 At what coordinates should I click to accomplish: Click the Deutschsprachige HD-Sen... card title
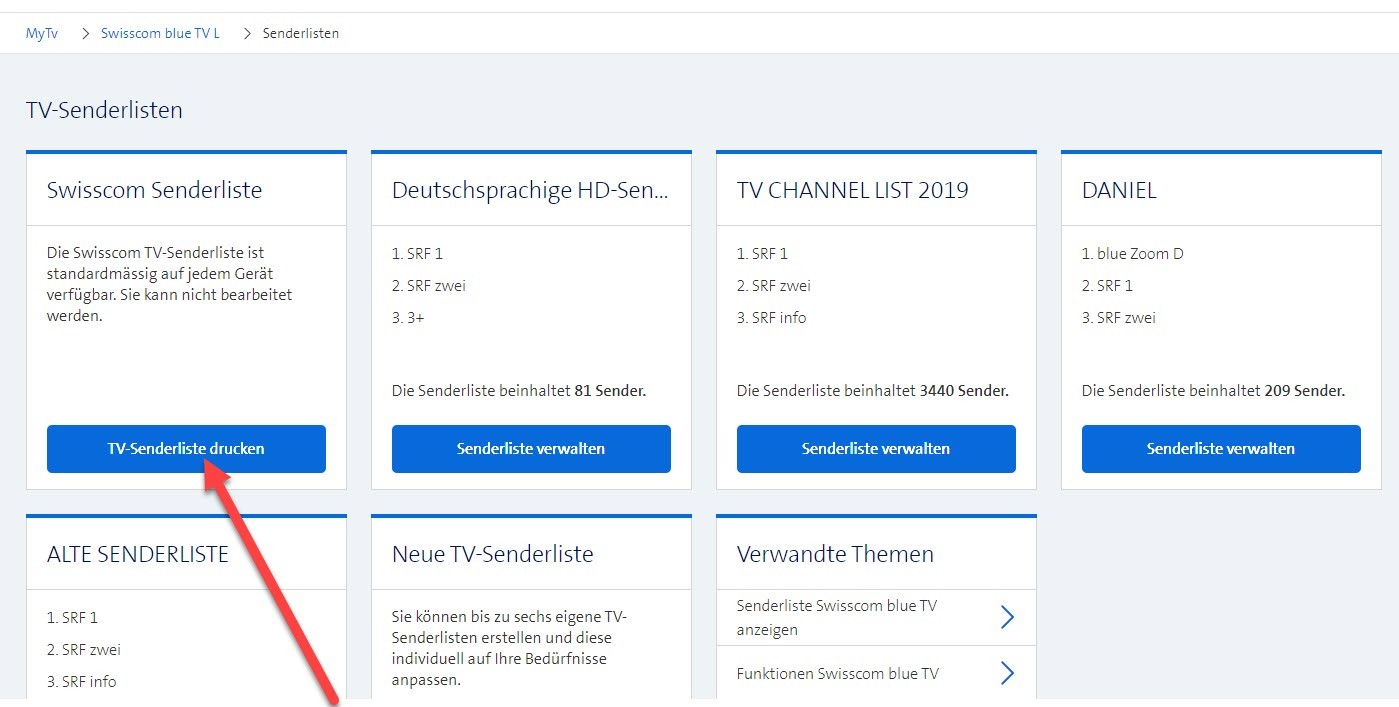click(530, 190)
